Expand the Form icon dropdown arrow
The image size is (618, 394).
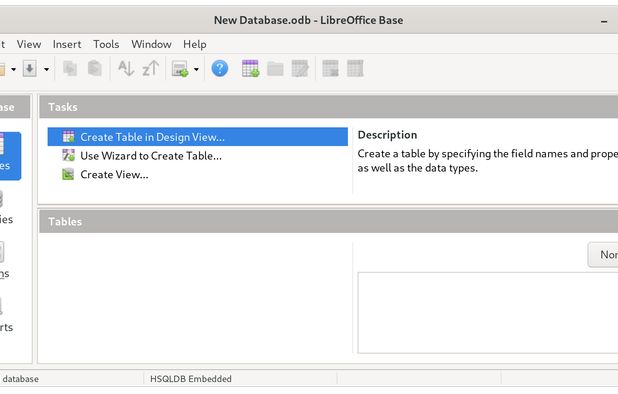[x=196, y=69]
